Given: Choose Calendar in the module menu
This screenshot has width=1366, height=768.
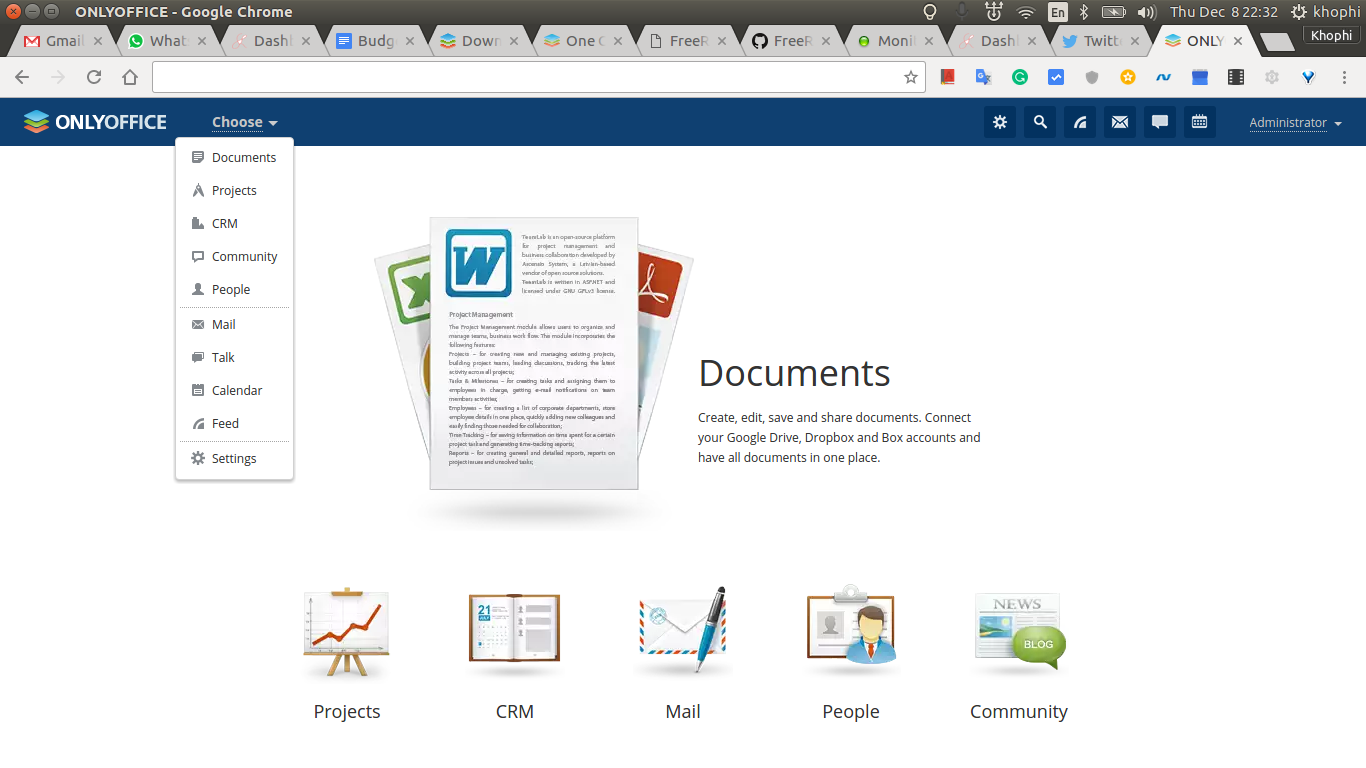Looking at the screenshot, I should click(x=237, y=390).
